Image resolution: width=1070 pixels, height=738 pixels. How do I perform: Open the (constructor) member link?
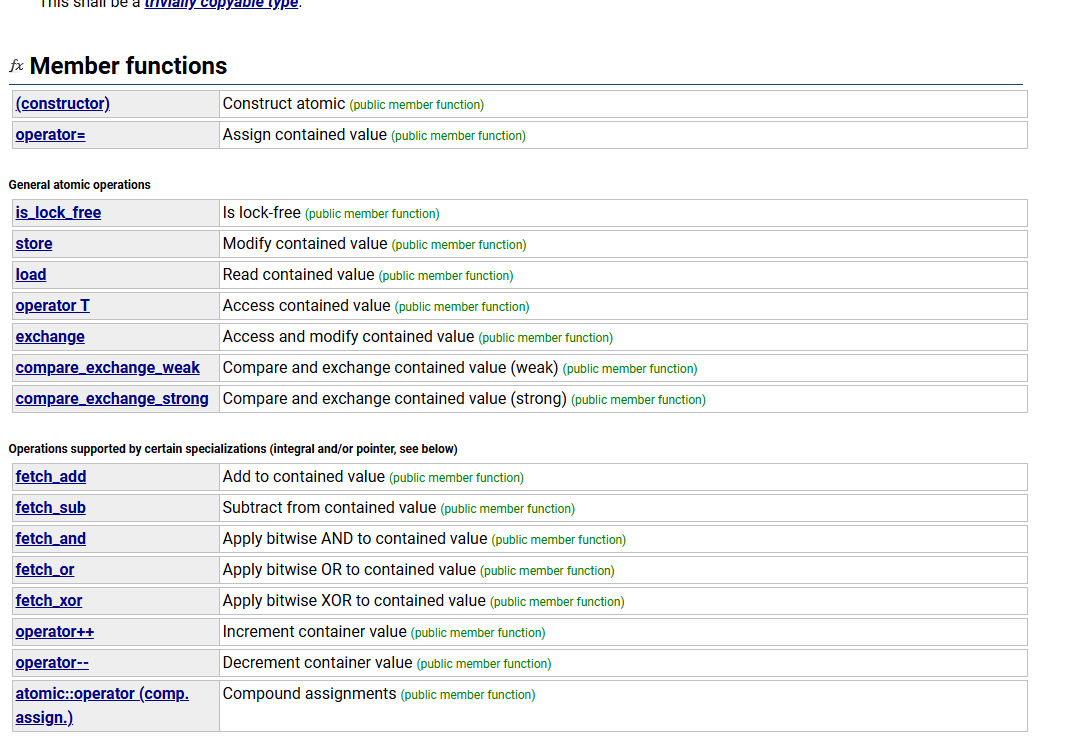62,104
